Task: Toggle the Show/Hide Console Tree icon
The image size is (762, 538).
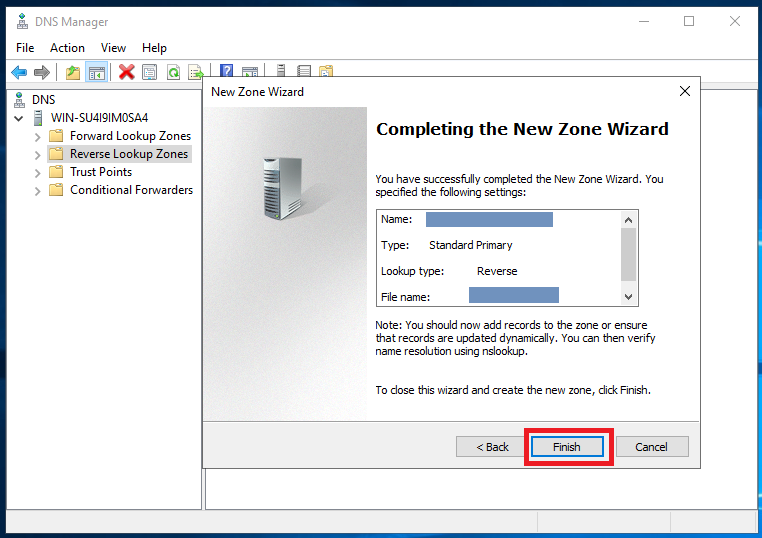Action: (x=96, y=72)
